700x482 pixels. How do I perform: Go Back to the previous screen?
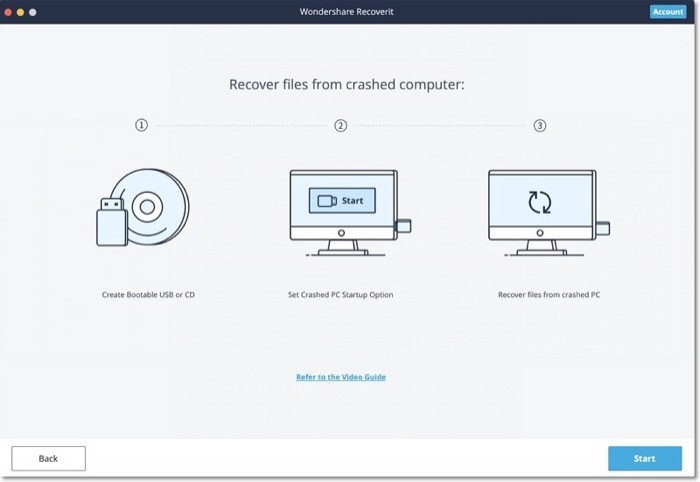[x=48, y=458]
